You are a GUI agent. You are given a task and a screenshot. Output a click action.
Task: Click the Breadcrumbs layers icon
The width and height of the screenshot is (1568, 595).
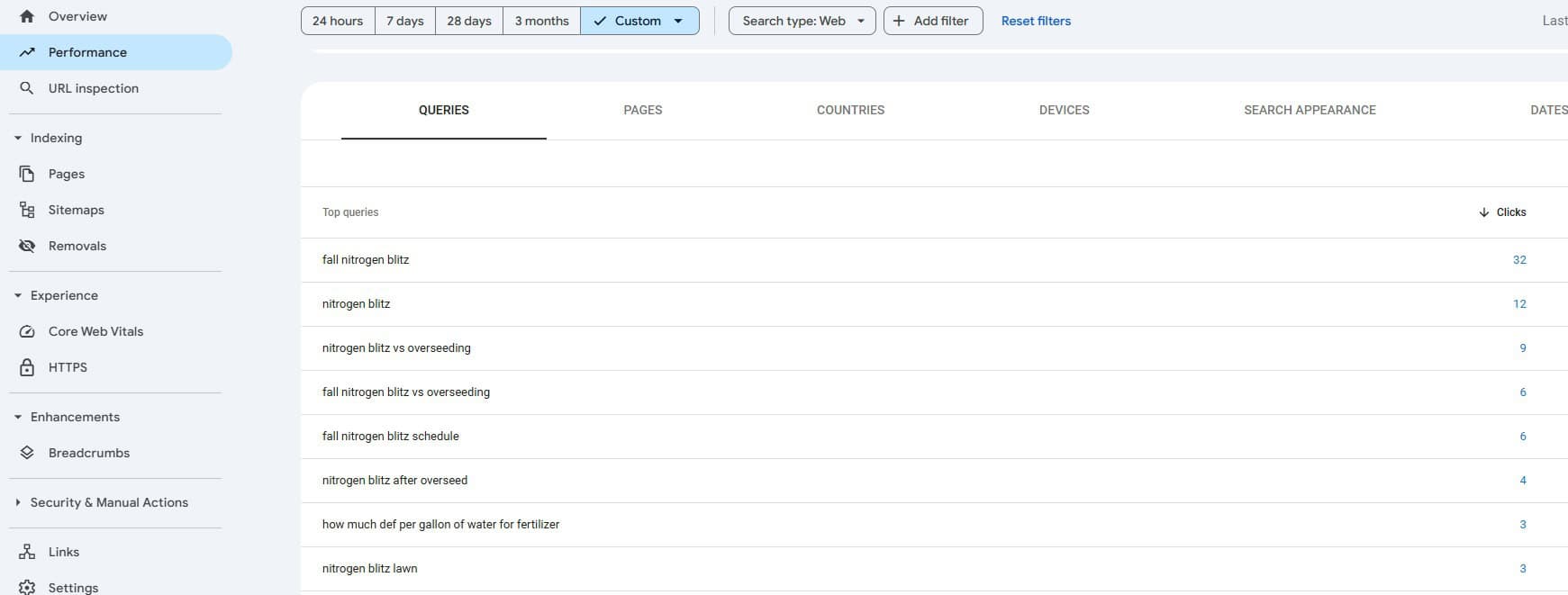coord(27,453)
